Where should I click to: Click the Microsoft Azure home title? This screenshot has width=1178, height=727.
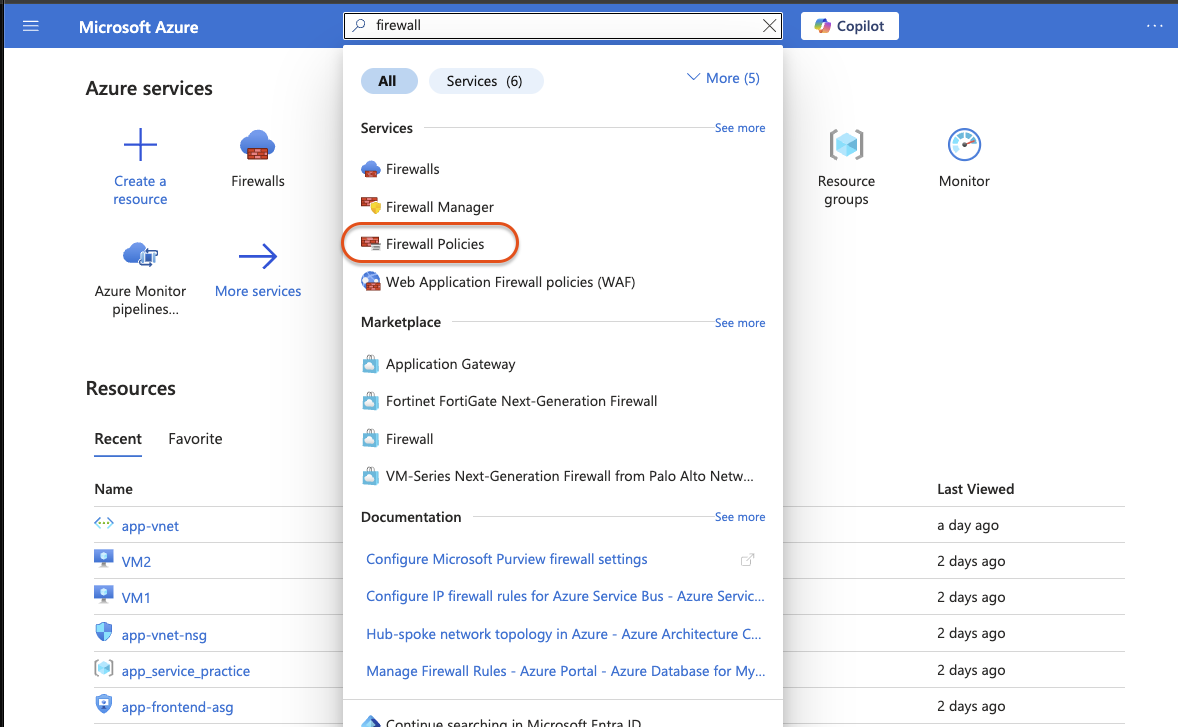[139, 27]
